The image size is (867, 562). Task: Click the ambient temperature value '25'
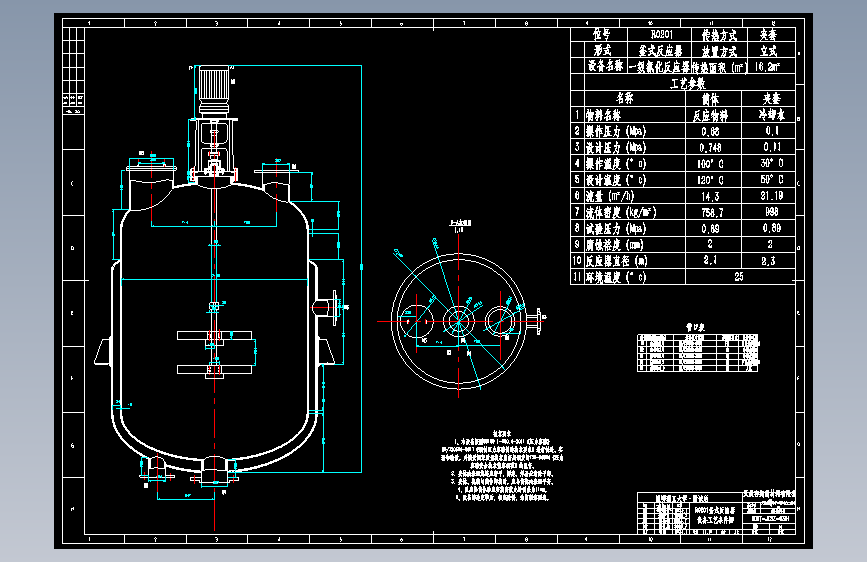[739, 277]
